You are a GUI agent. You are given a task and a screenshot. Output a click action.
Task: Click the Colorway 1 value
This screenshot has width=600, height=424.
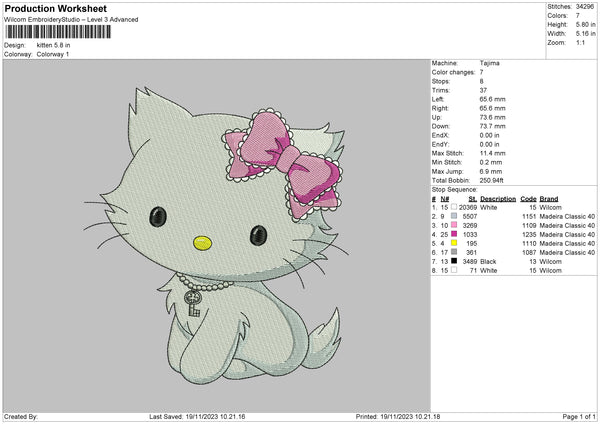pos(53,54)
